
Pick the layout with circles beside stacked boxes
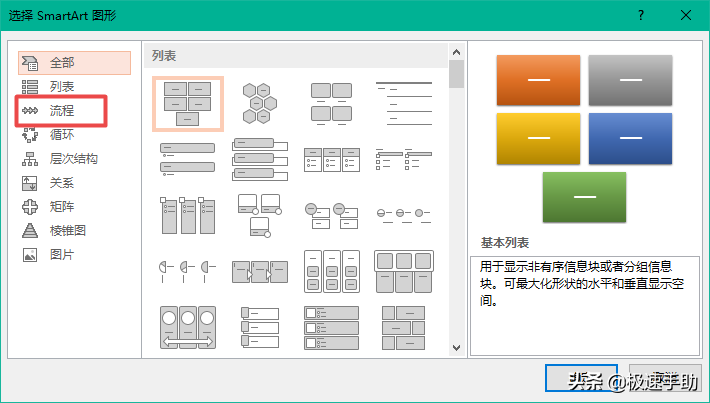pyautogui.click(x=331, y=216)
